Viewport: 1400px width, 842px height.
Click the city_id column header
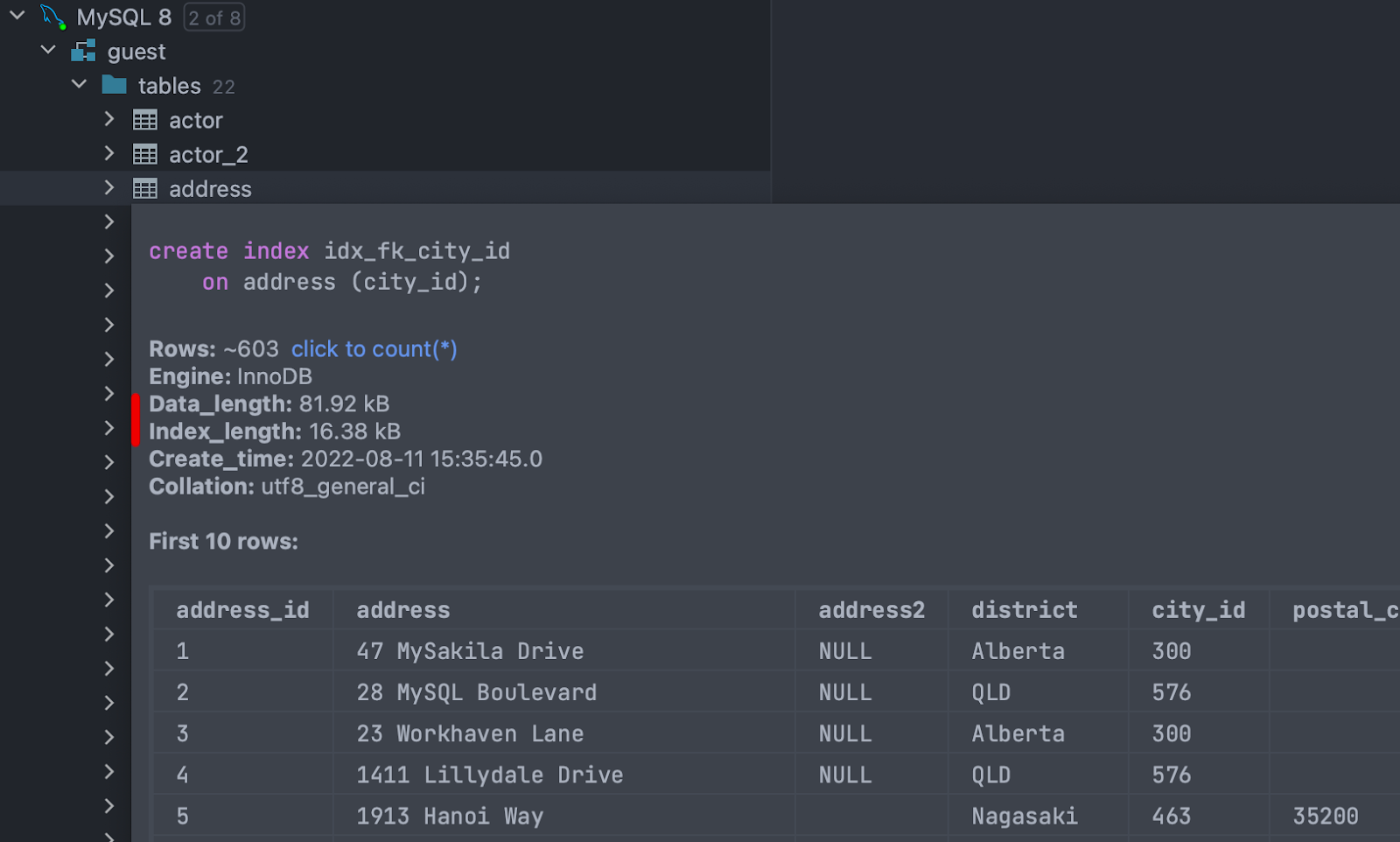coord(1198,610)
